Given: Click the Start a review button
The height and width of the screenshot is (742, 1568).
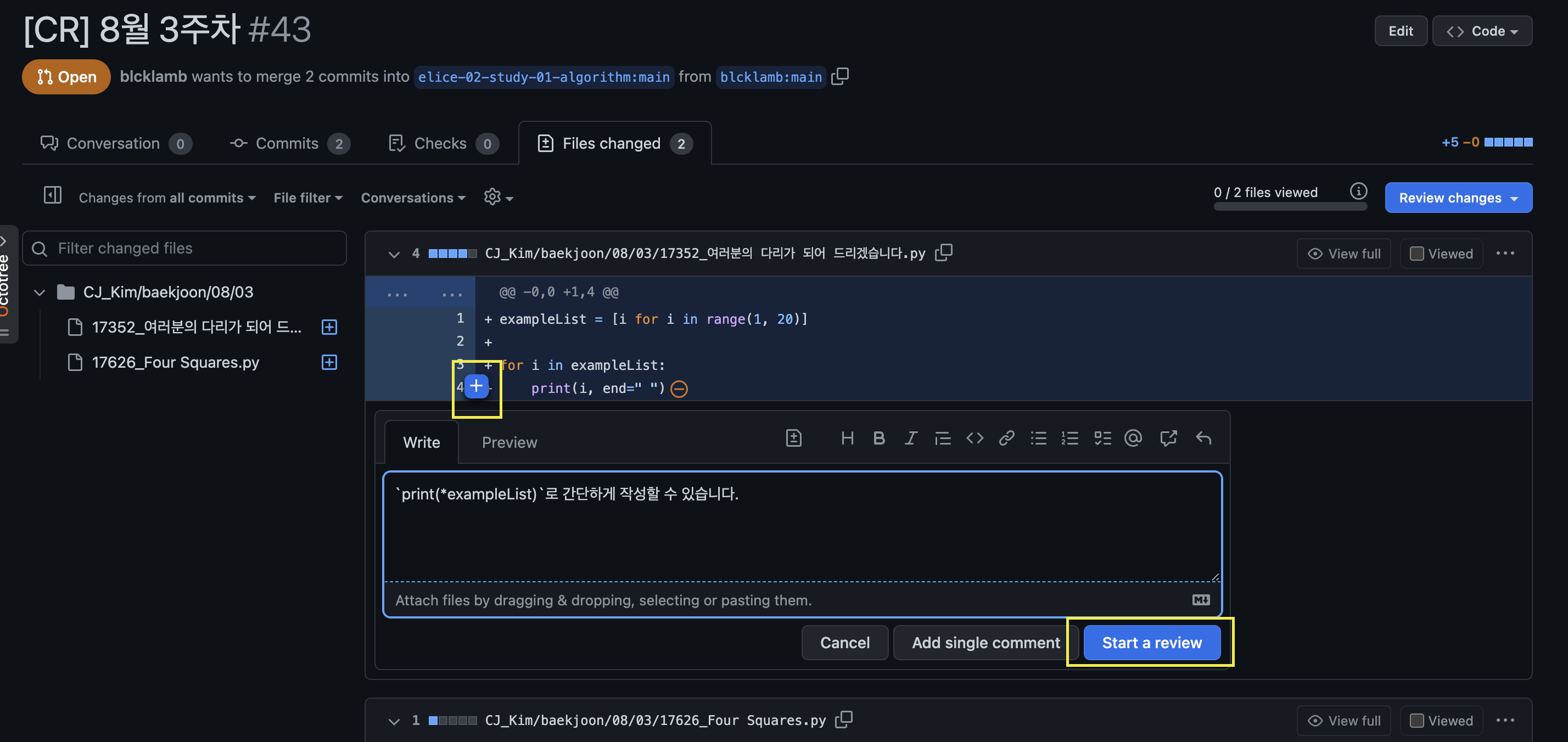Looking at the screenshot, I should pos(1151,643).
